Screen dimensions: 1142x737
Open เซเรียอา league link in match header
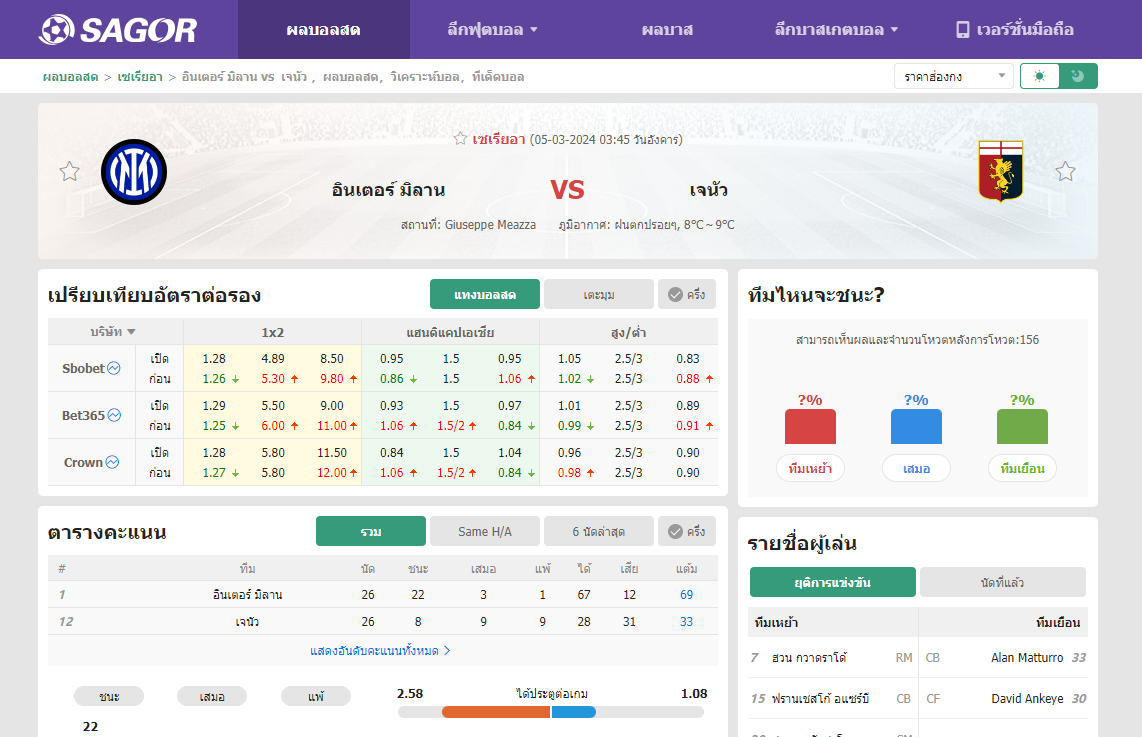click(499, 139)
